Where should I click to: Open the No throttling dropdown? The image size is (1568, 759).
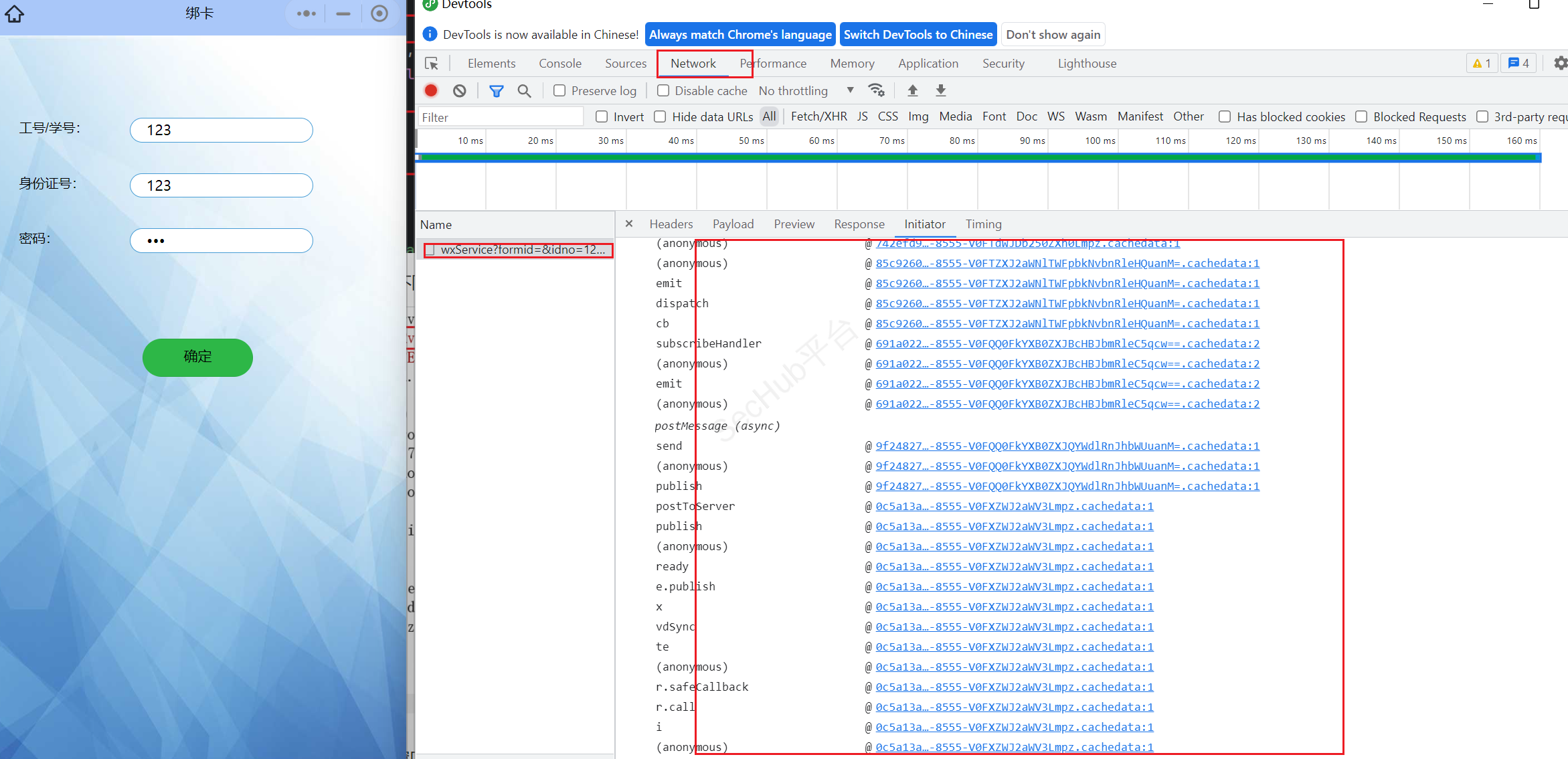tap(806, 90)
